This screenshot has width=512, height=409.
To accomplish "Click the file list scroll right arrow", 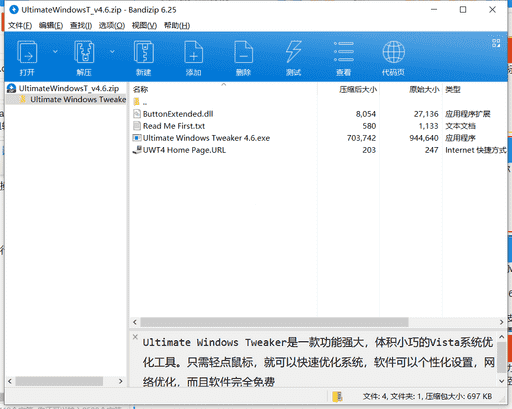I will [x=501, y=322].
